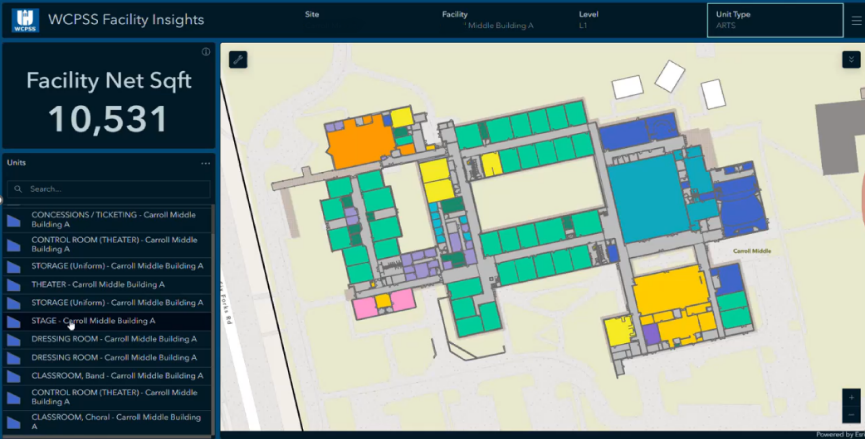Screen dimensions: 865x439
Task: Open the Units panel more options menu
Action: point(206,163)
